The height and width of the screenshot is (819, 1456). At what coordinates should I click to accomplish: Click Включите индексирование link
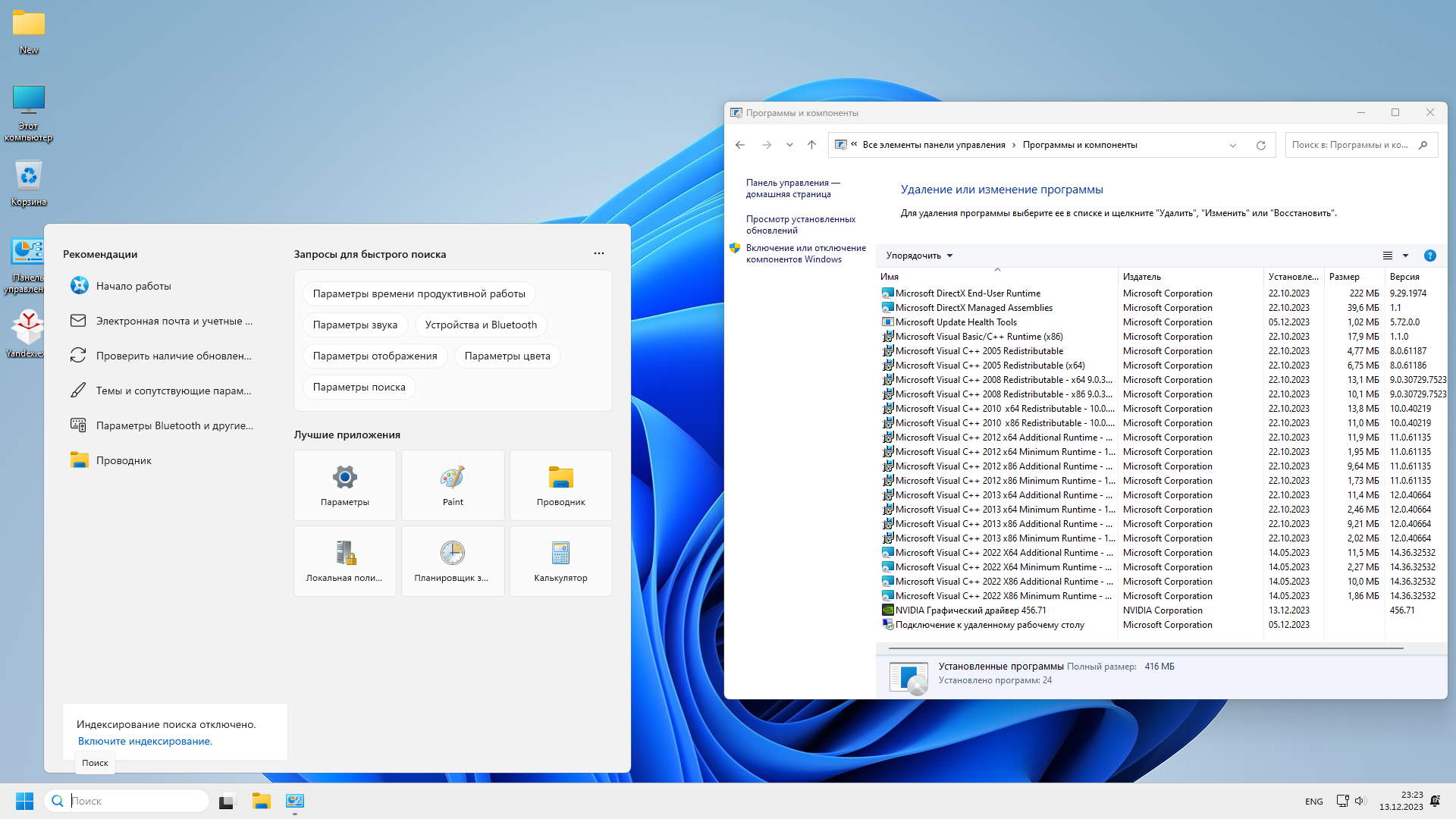(x=145, y=741)
